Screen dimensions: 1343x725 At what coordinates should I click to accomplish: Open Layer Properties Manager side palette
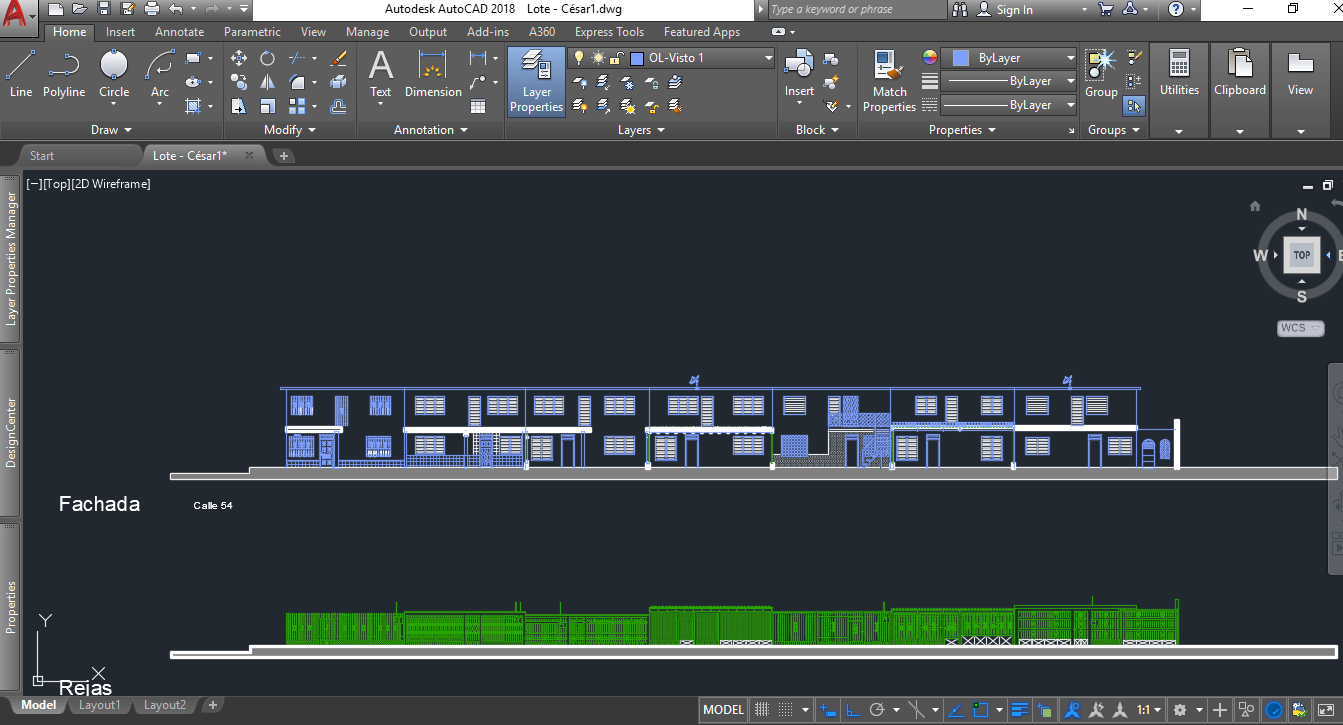(x=11, y=259)
